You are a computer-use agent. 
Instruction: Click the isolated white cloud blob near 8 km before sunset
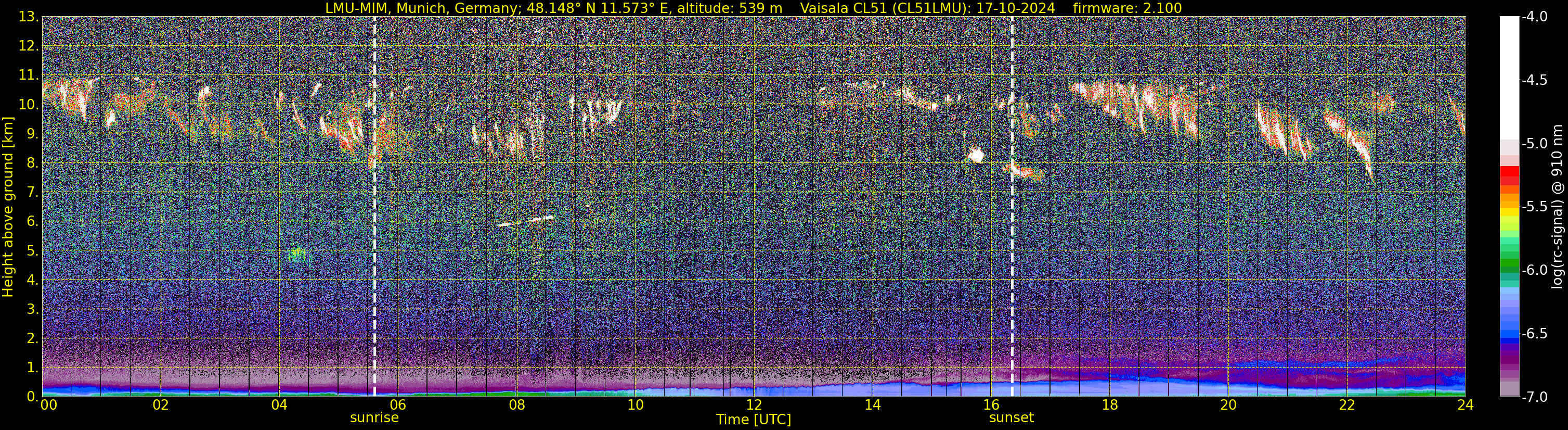pos(976,156)
